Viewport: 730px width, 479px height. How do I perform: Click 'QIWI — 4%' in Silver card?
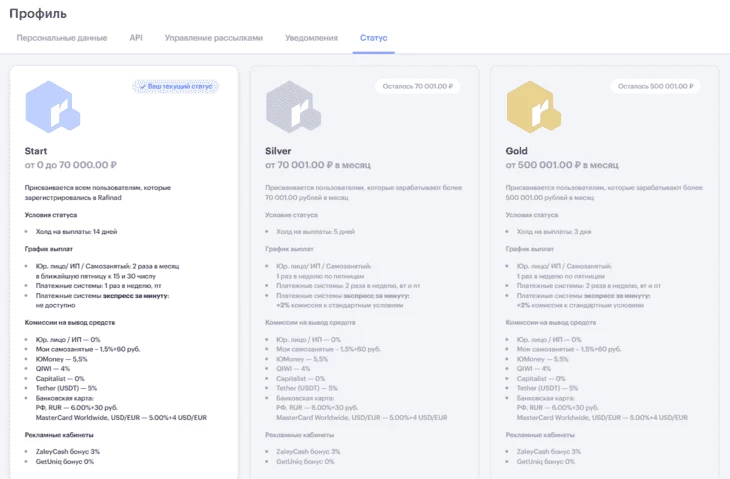(293, 369)
